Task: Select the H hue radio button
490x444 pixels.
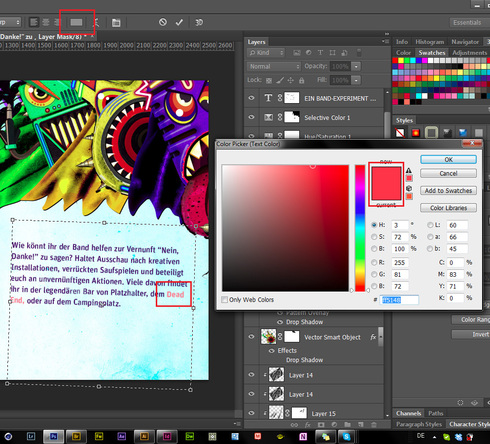Action: pyautogui.click(x=374, y=225)
